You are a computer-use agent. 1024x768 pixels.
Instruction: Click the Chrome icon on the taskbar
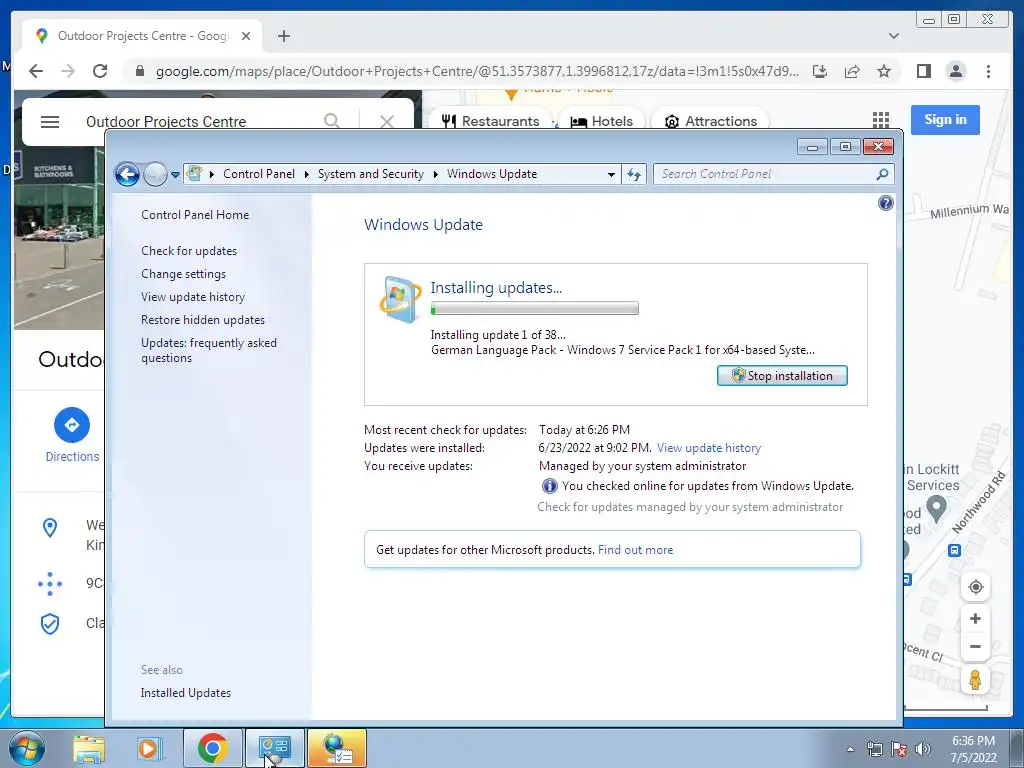pyautogui.click(x=213, y=749)
